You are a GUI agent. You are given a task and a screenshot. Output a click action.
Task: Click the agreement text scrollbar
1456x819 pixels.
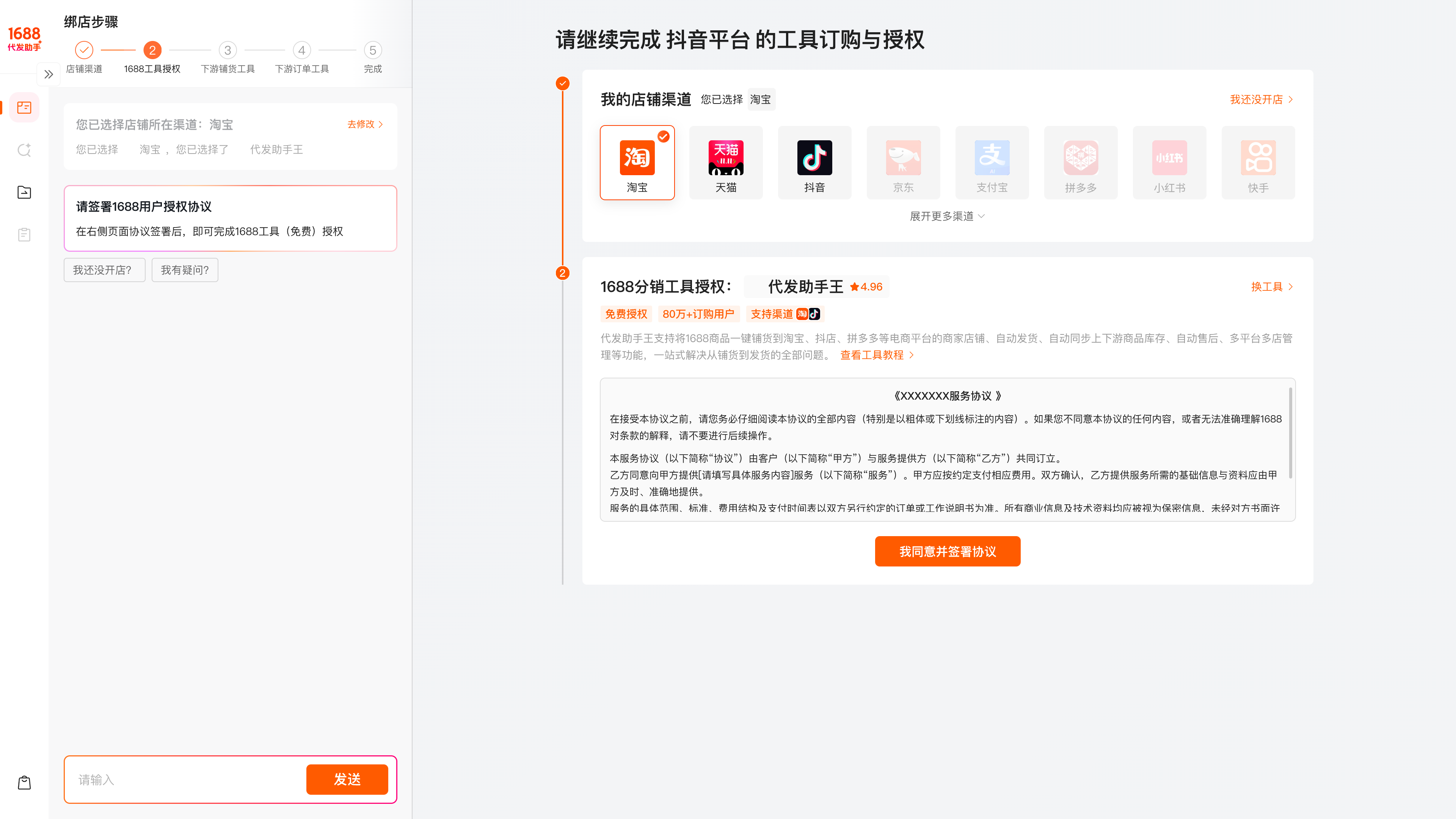point(1290,433)
